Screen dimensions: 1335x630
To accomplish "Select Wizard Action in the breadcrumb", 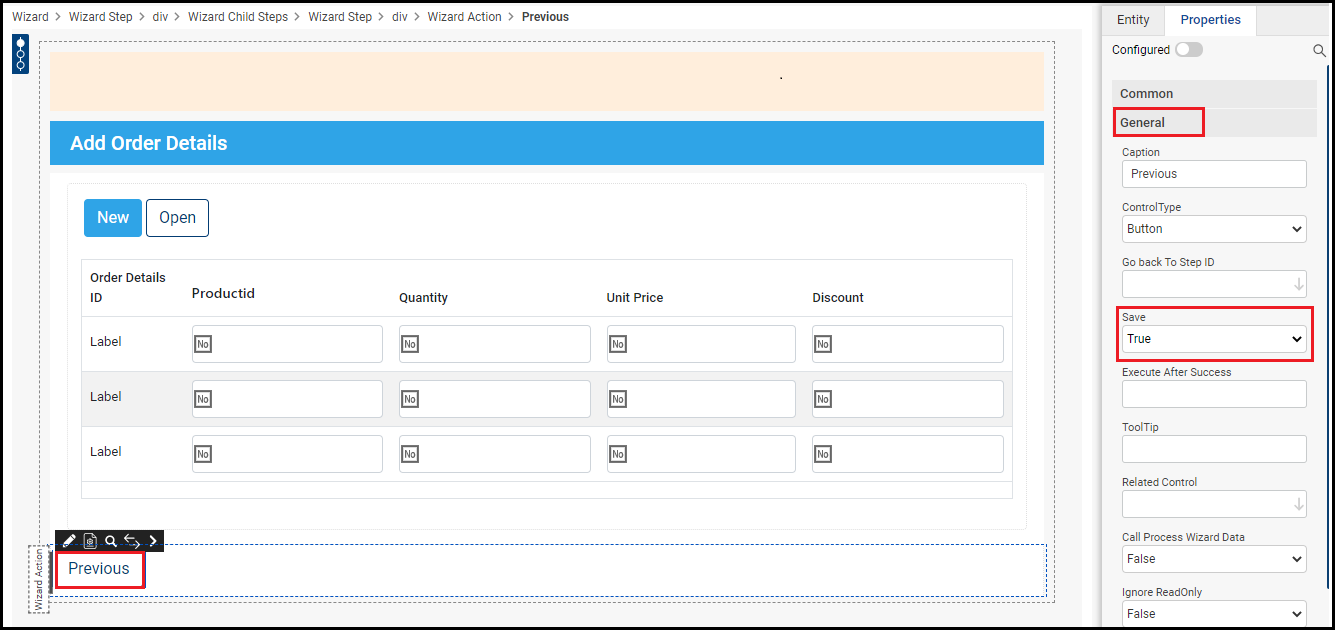I will pos(464,17).
